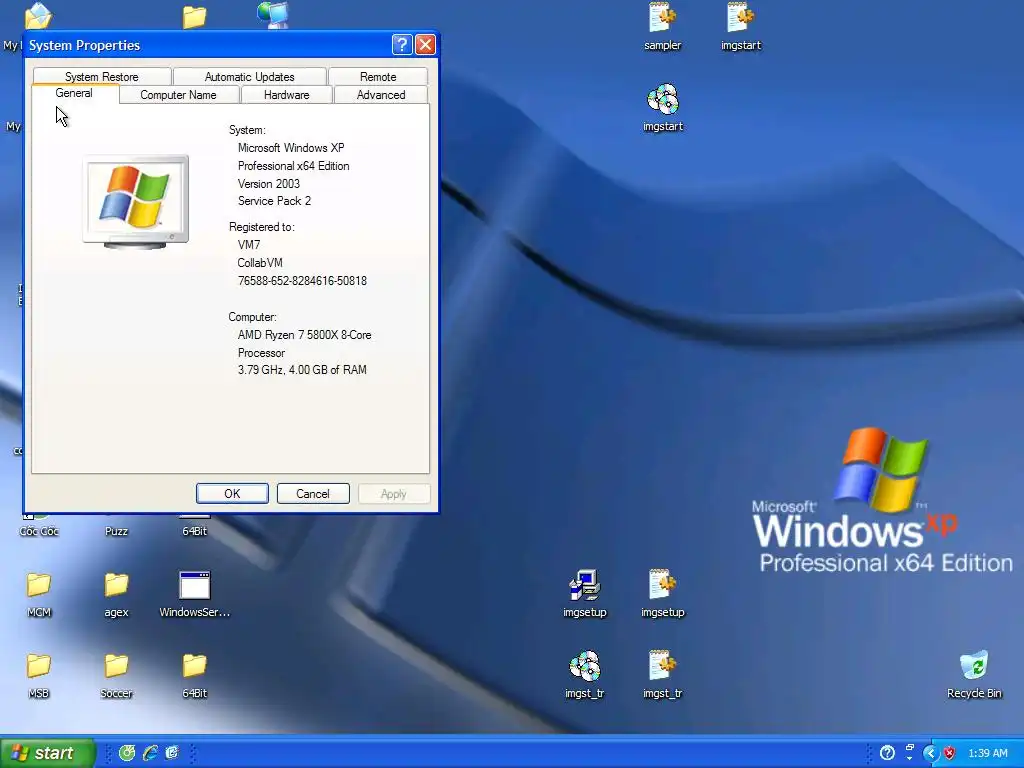The width and height of the screenshot is (1024, 768).
Task: Click the Cốc Cốc shortcut label
Action: point(39,531)
